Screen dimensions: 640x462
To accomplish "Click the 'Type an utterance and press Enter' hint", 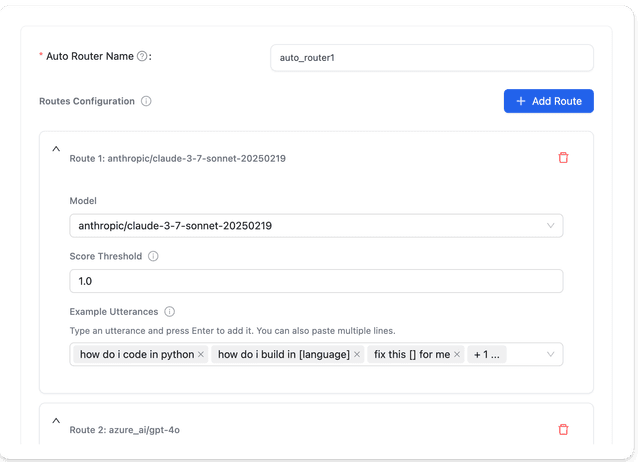I will 232,331.
